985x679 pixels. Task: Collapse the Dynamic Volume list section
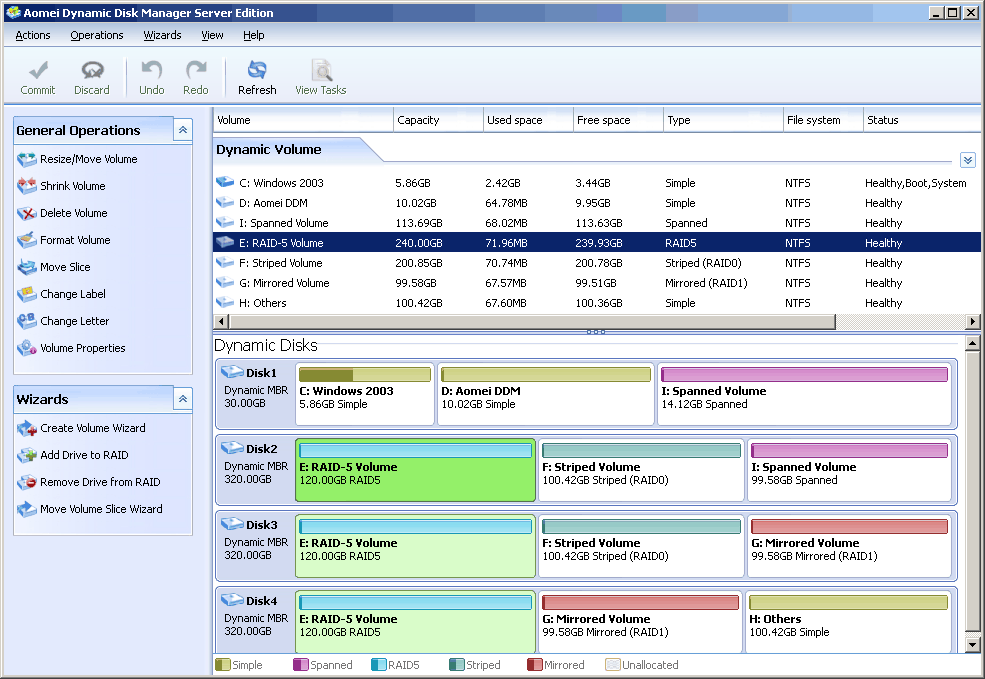pos(967,160)
